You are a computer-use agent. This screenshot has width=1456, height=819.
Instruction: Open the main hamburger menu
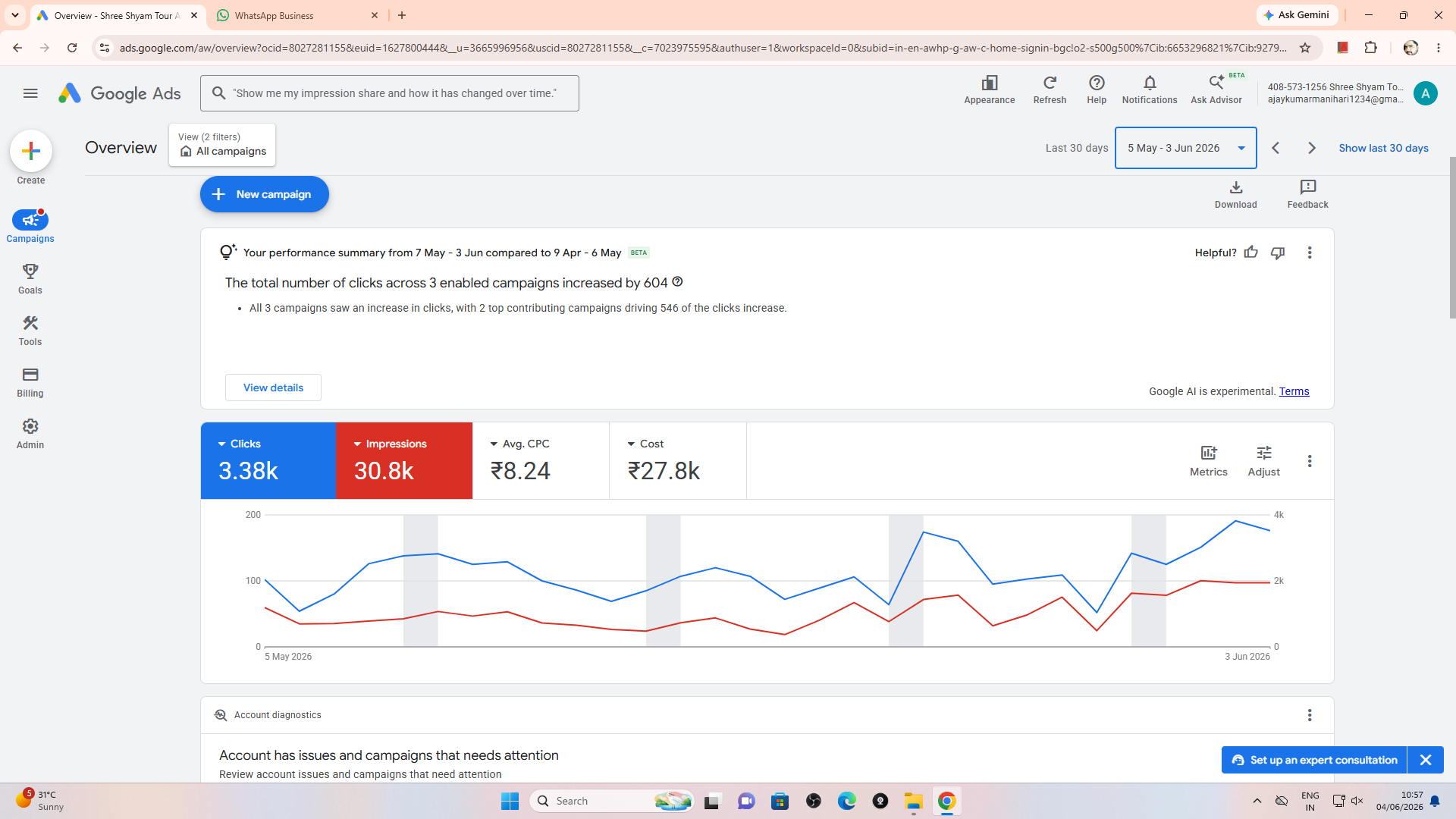30,93
